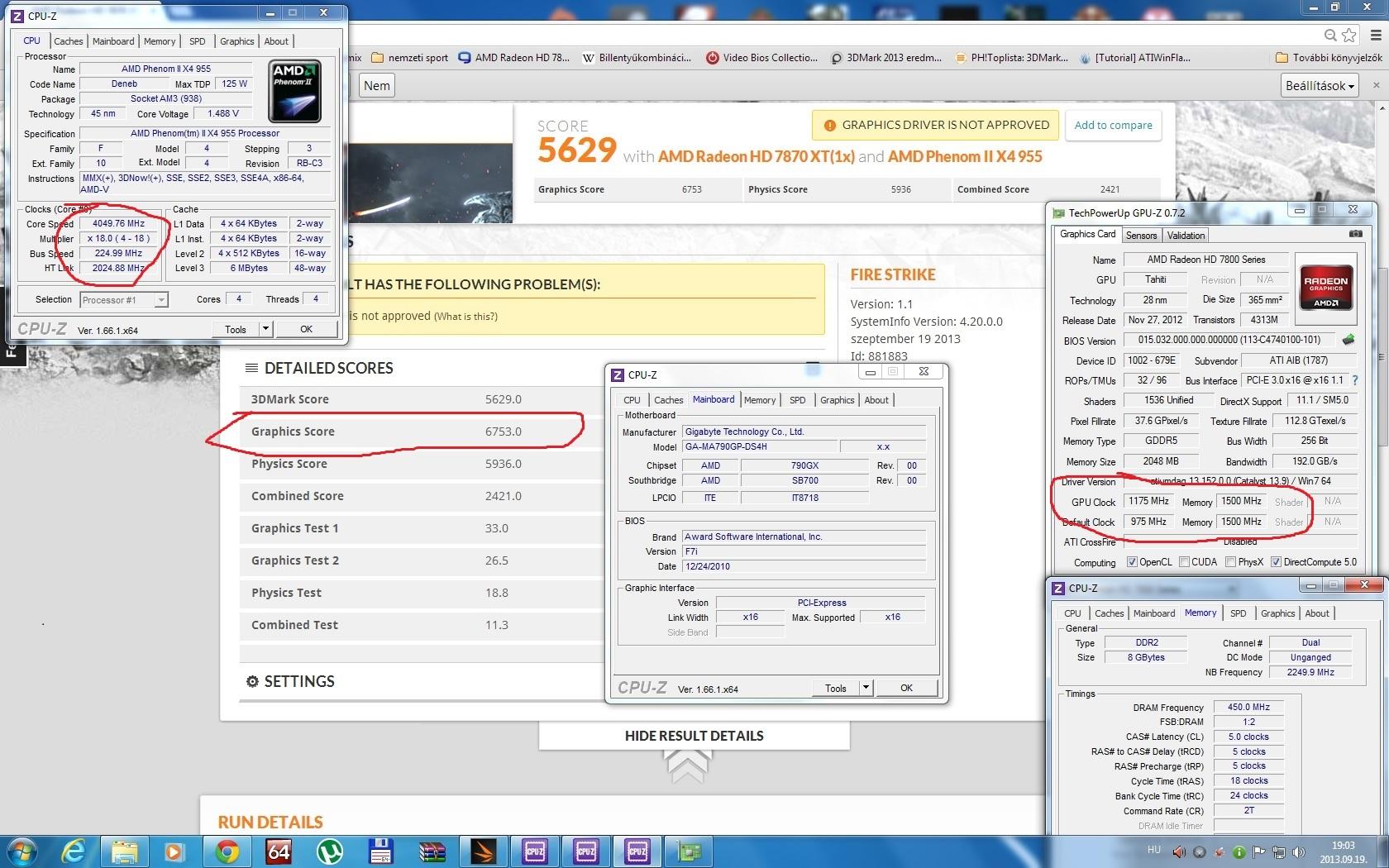Click the Graphics Score row in Detailed Scores
The image size is (1389, 868).
tap(422, 432)
